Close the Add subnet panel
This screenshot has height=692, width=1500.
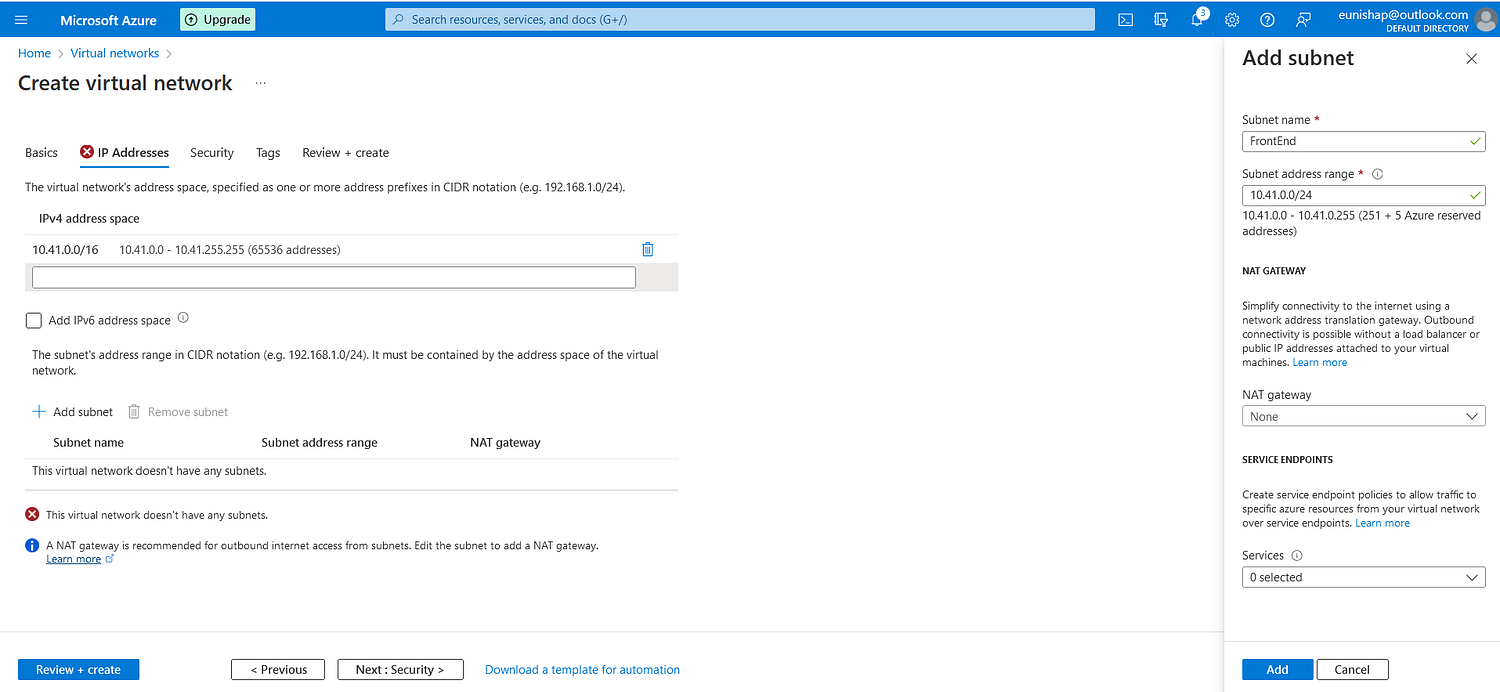pos(1471,59)
